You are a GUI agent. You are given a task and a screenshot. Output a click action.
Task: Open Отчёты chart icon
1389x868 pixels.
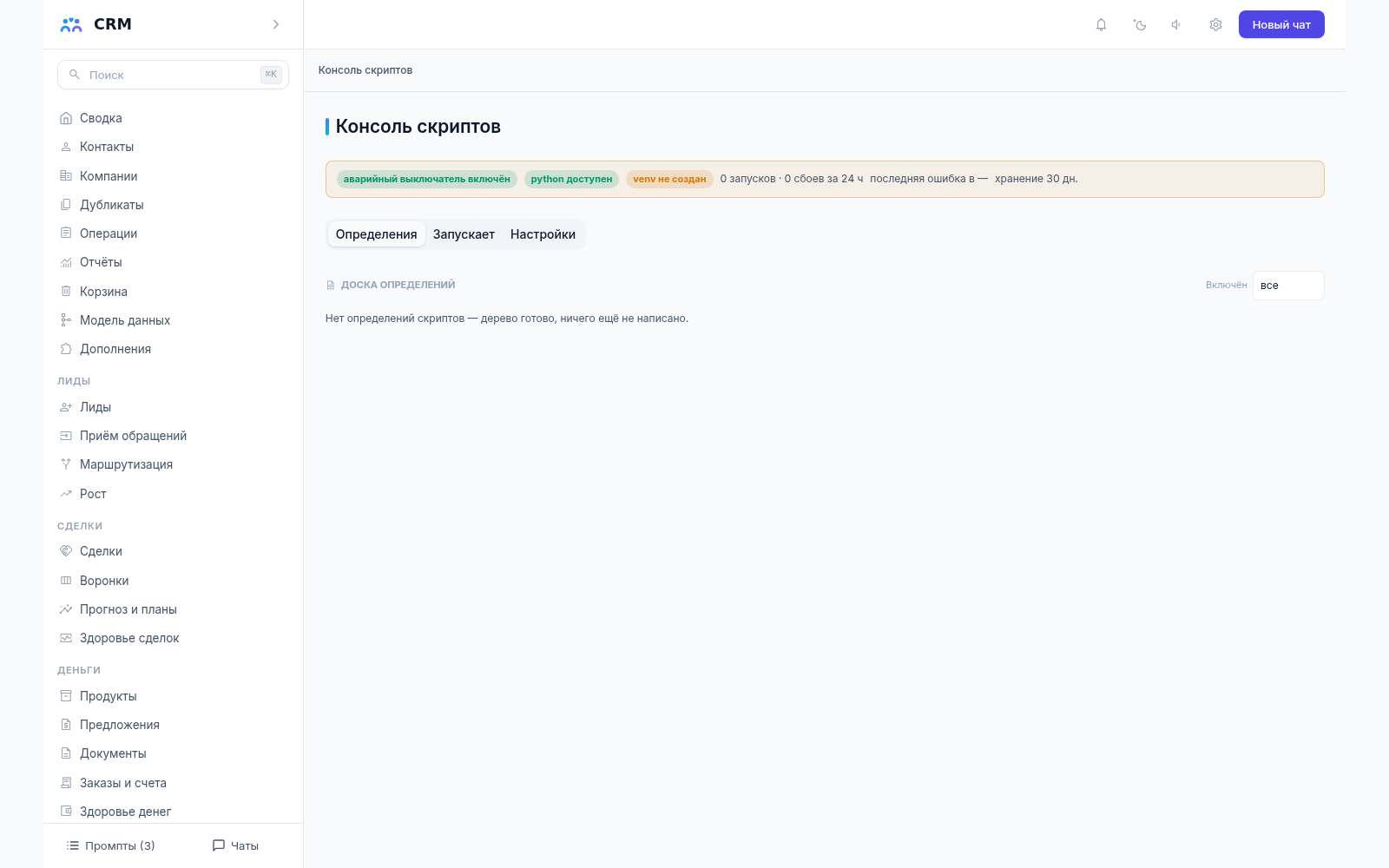click(66, 262)
